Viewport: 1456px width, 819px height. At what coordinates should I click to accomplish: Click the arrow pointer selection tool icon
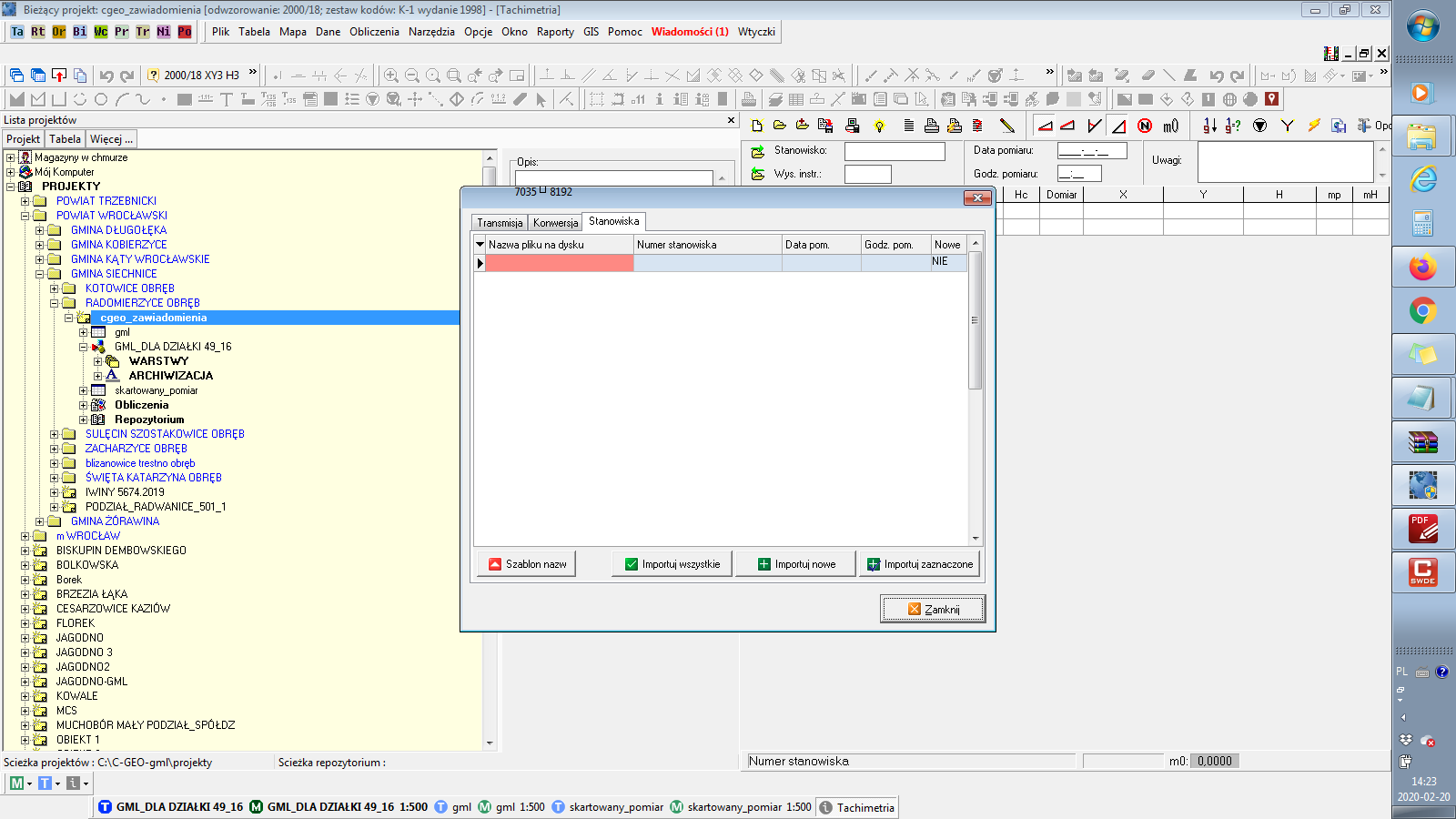(541, 99)
